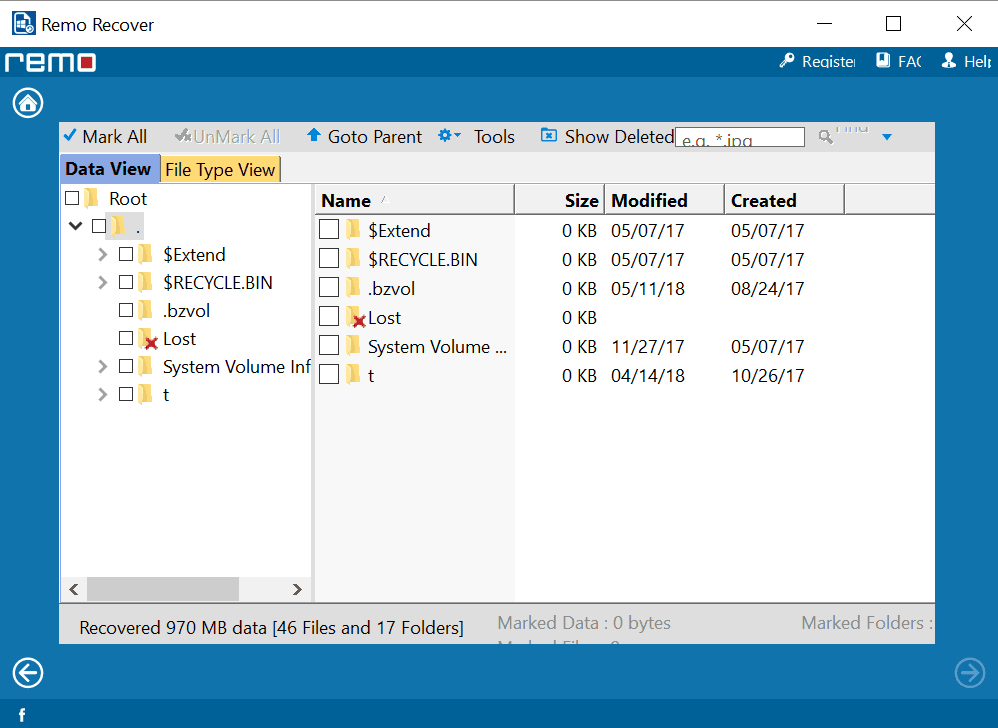
Task: Click the UnMark All icon
Action: [183, 136]
